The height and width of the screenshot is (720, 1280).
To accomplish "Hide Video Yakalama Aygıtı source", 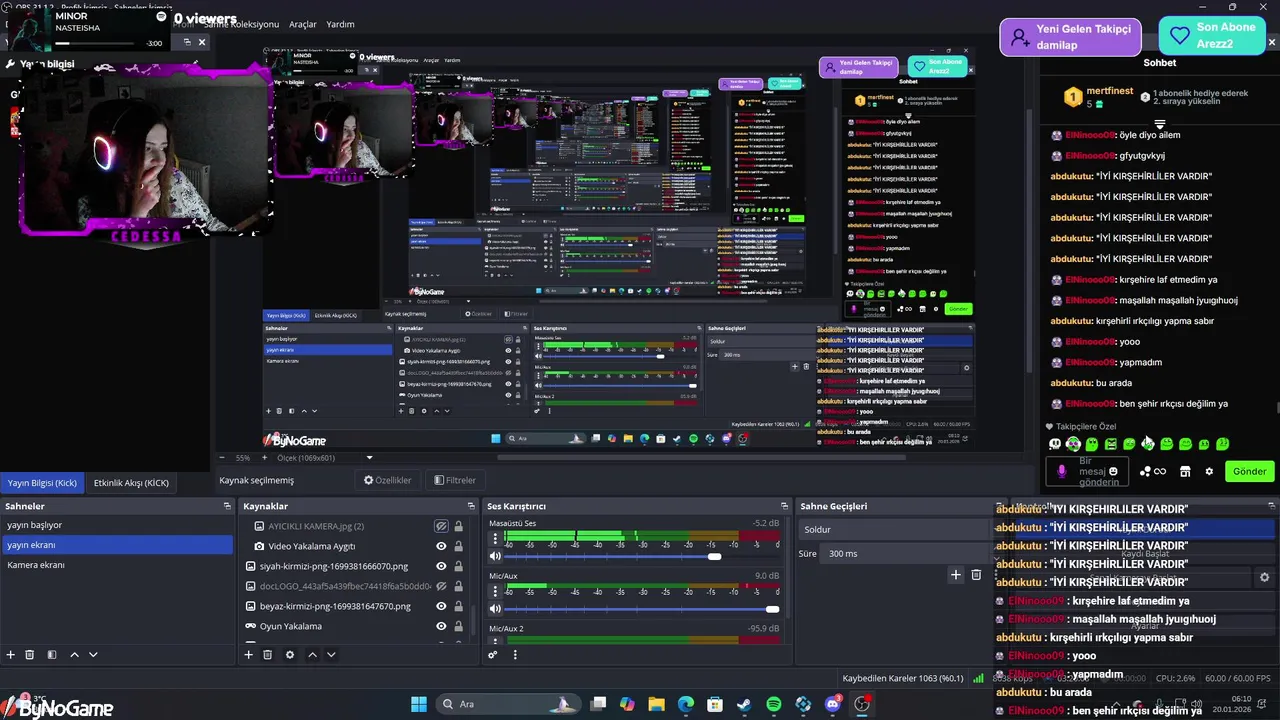I will [441, 546].
